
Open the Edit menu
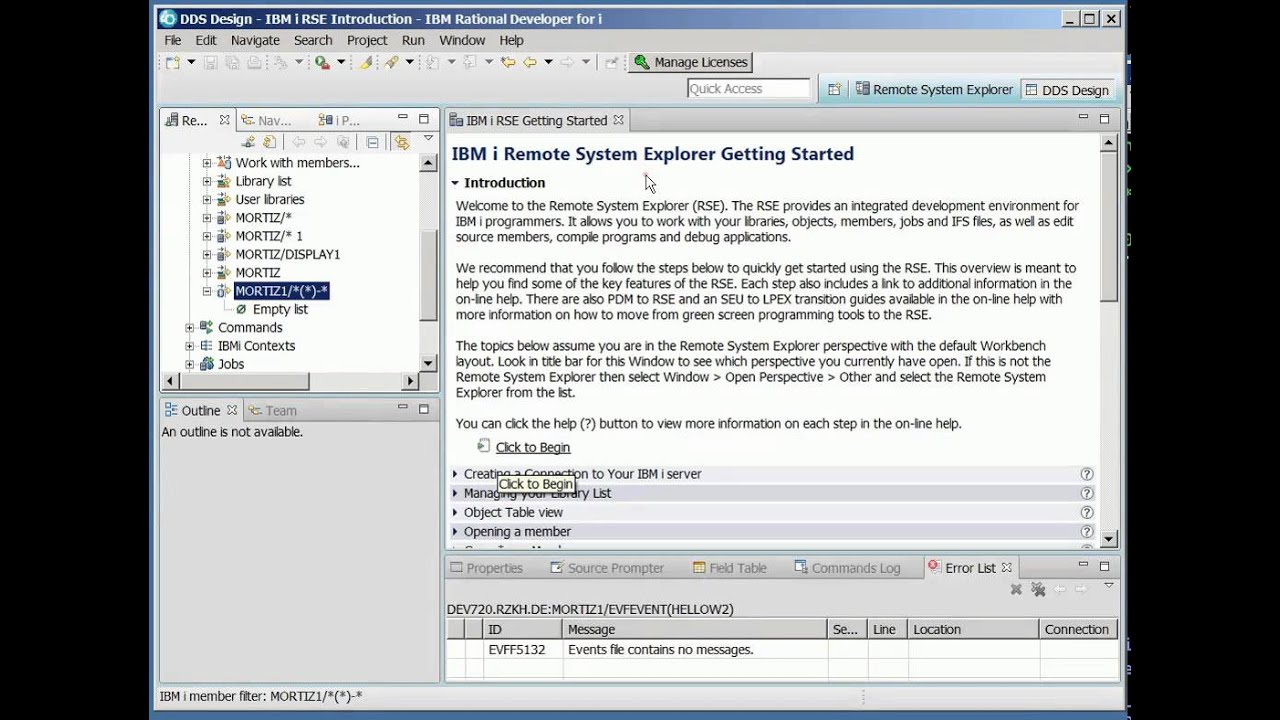(x=206, y=40)
